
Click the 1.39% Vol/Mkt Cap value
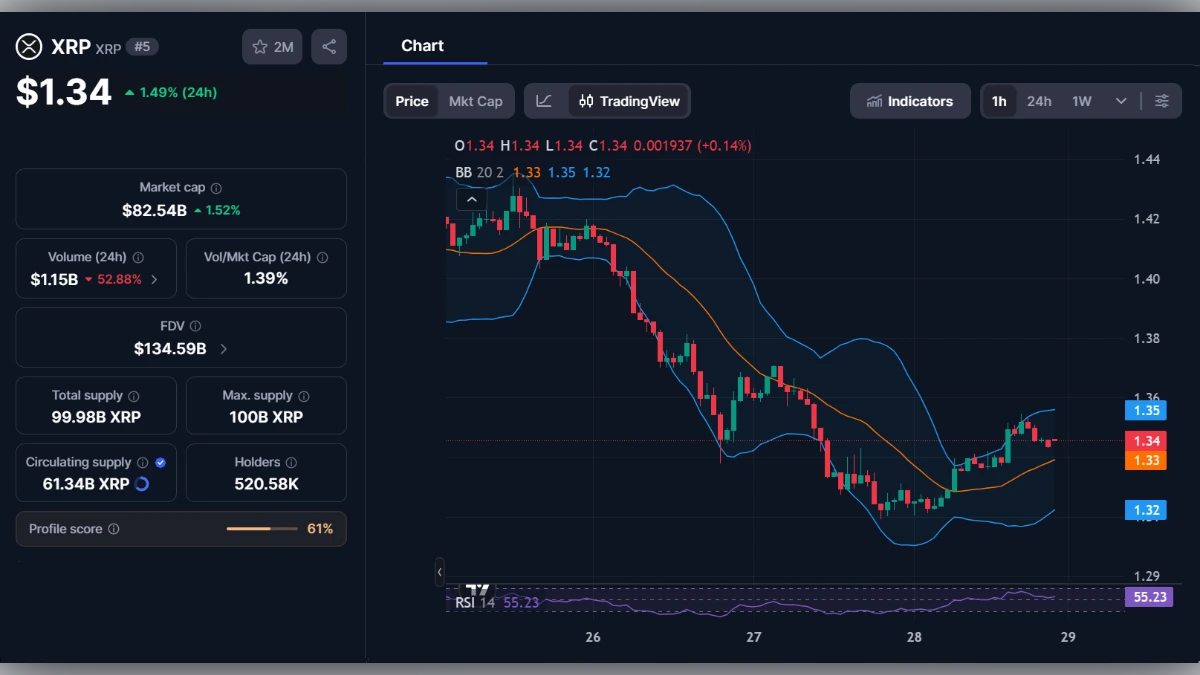266,279
